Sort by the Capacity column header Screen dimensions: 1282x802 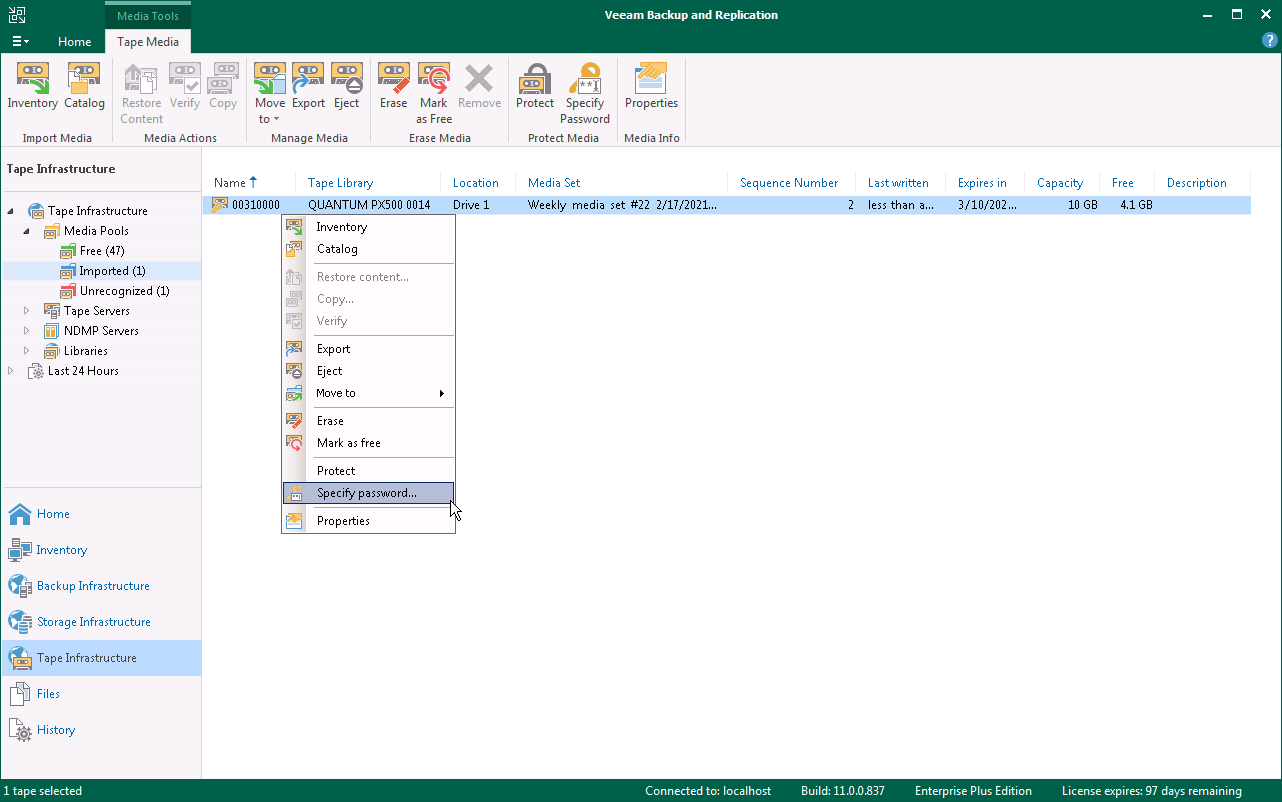1062,183
